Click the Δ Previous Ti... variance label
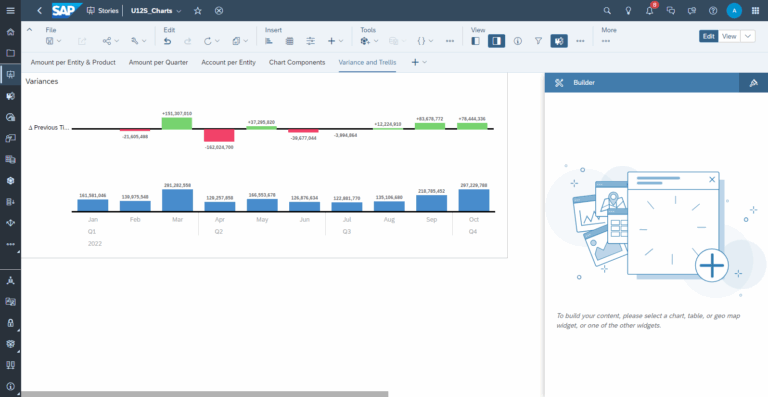768x397 pixels. pyautogui.click(x=49, y=128)
